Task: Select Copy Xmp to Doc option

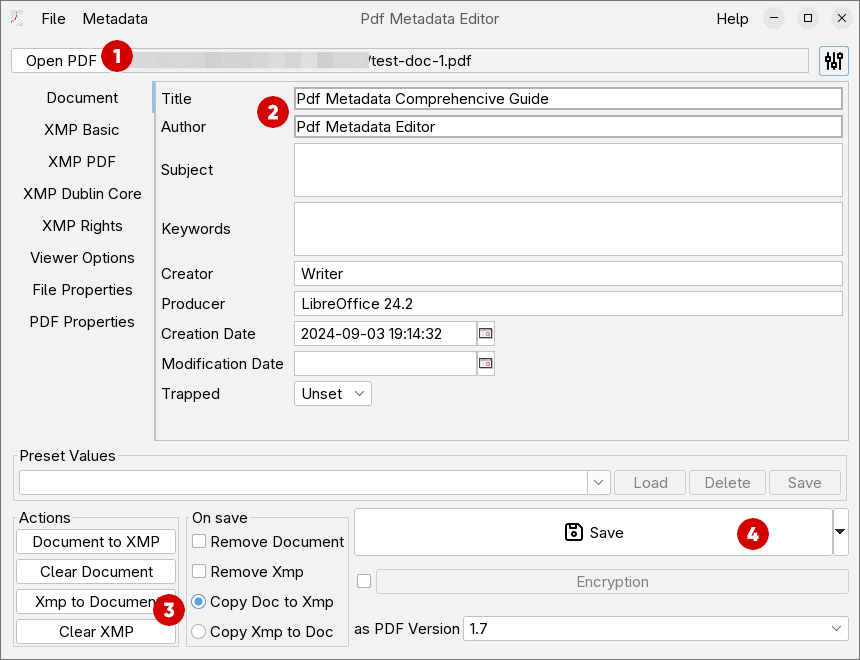Action: [x=199, y=632]
